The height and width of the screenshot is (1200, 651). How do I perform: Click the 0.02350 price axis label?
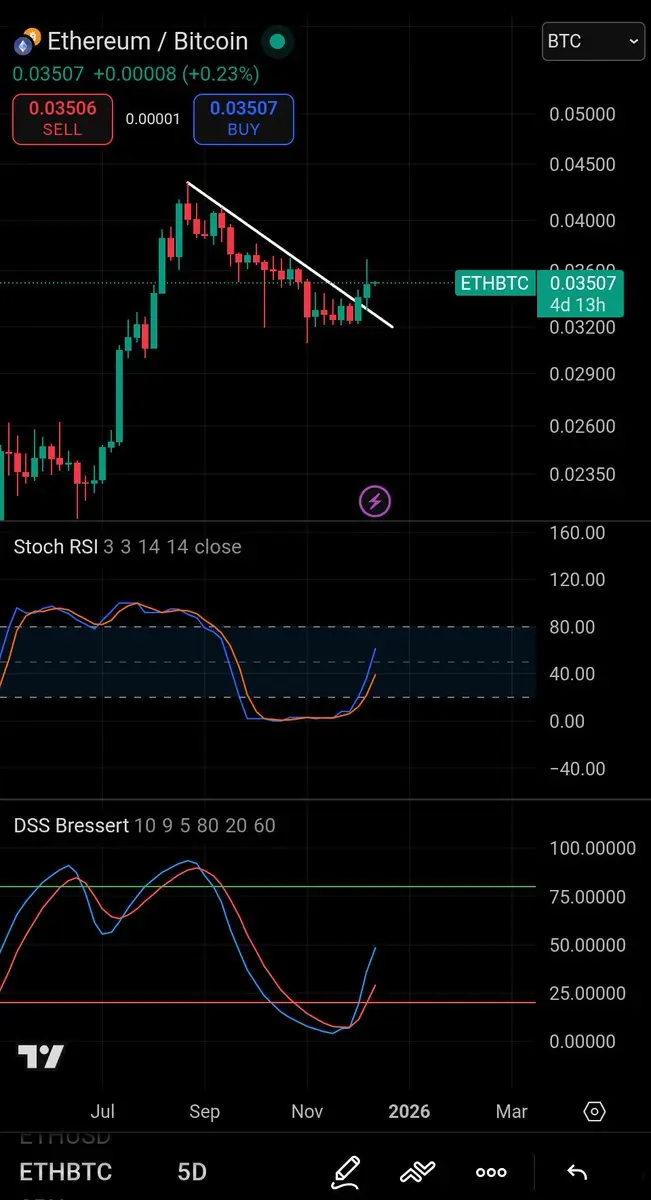coord(583,475)
